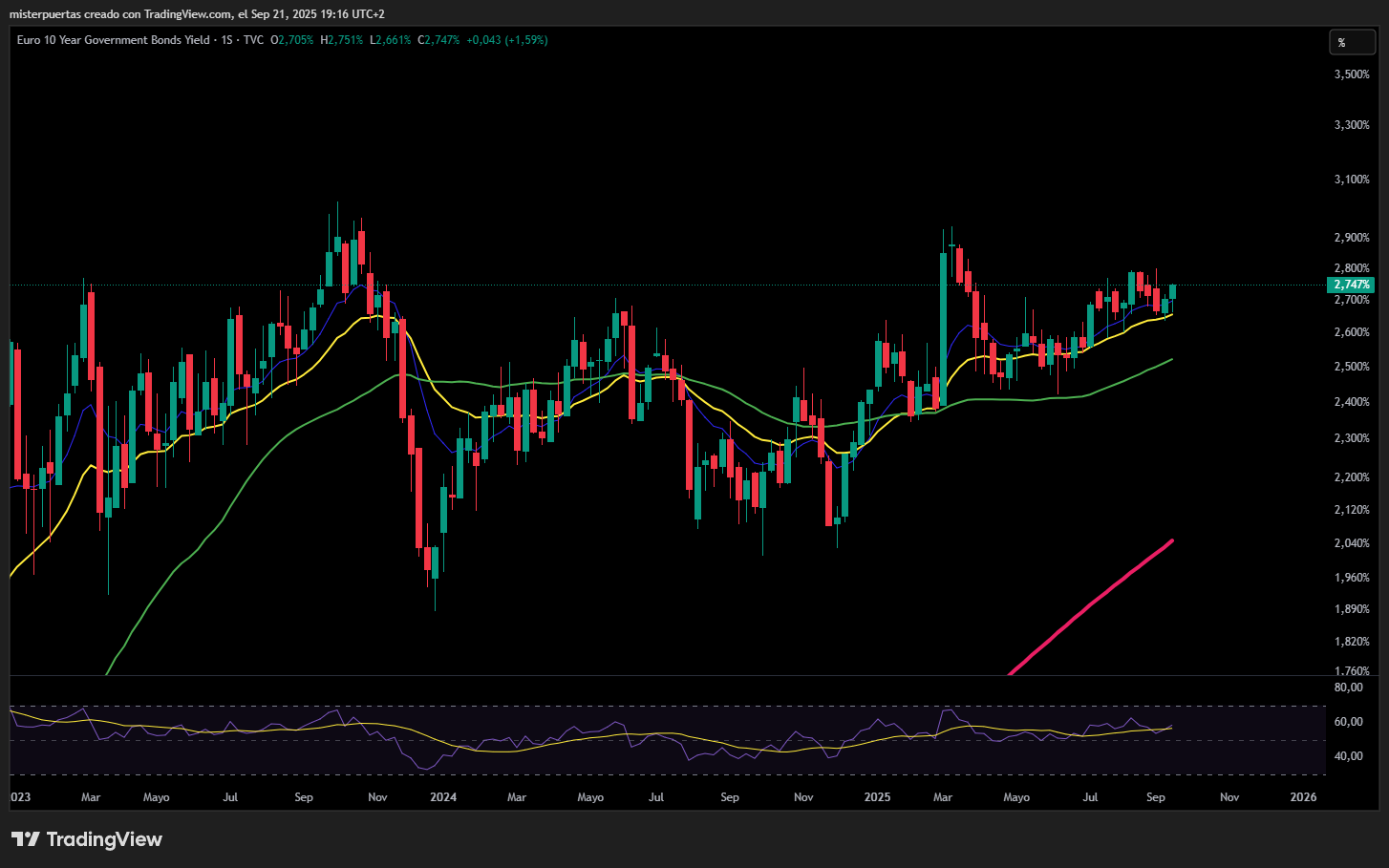Click the close value C2,747%

tap(438, 40)
